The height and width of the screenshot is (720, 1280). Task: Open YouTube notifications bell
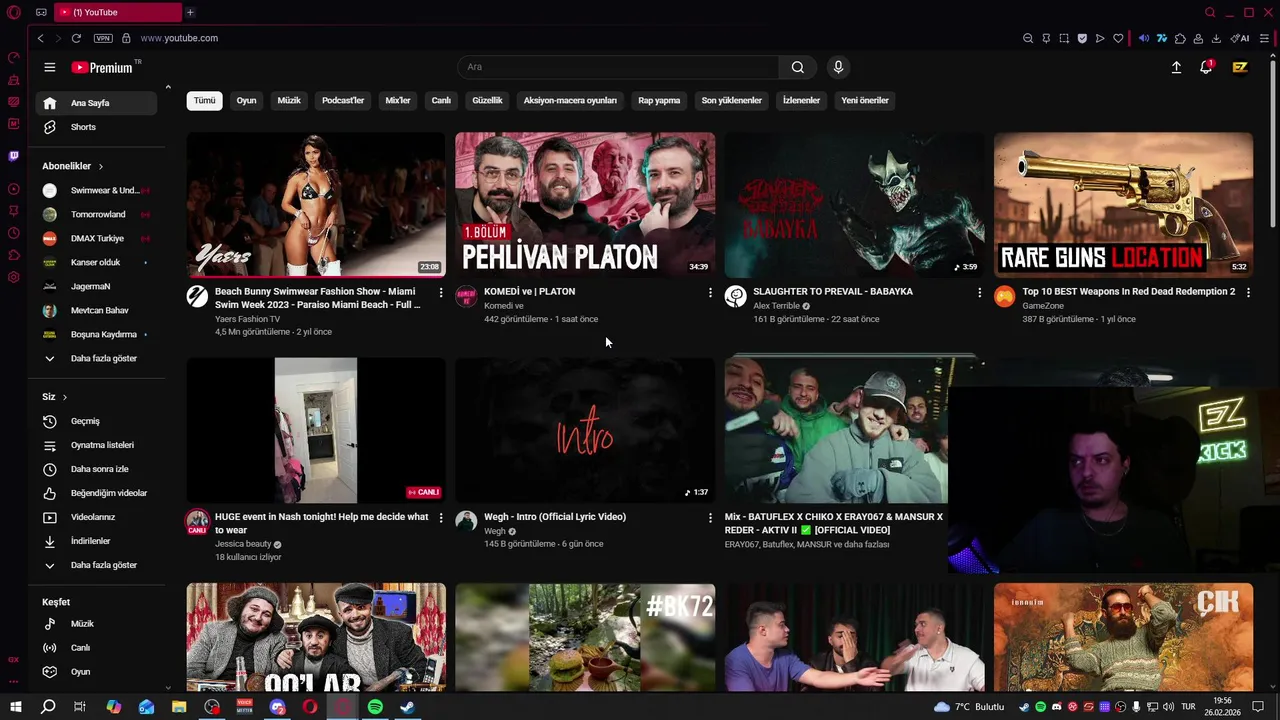click(1206, 67)
